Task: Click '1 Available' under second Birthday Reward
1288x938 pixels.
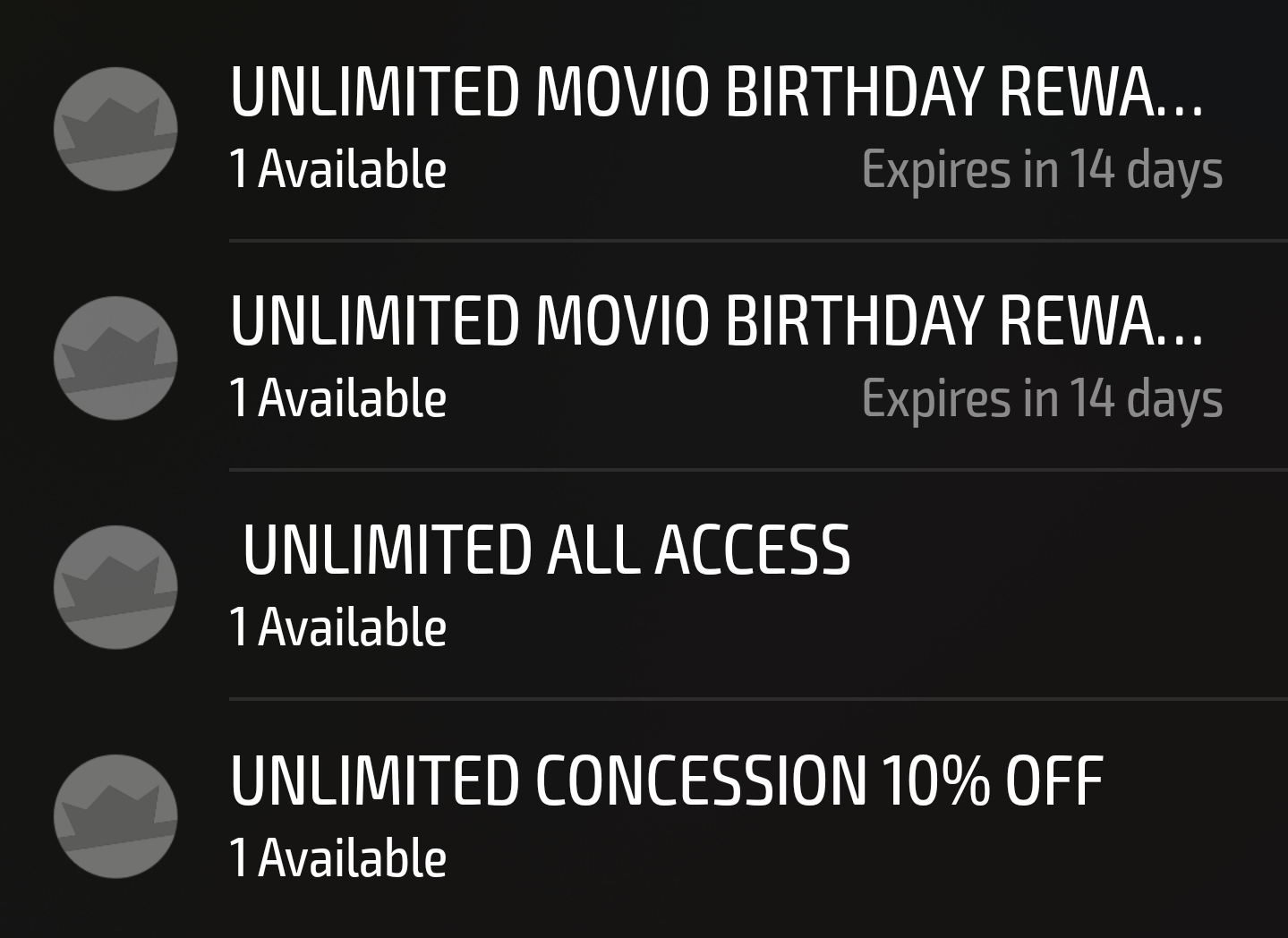Action: [338, 397]
